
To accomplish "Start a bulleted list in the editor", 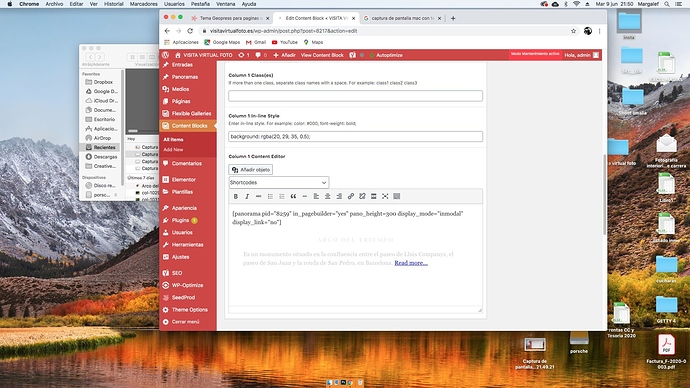I will (270, 196).
